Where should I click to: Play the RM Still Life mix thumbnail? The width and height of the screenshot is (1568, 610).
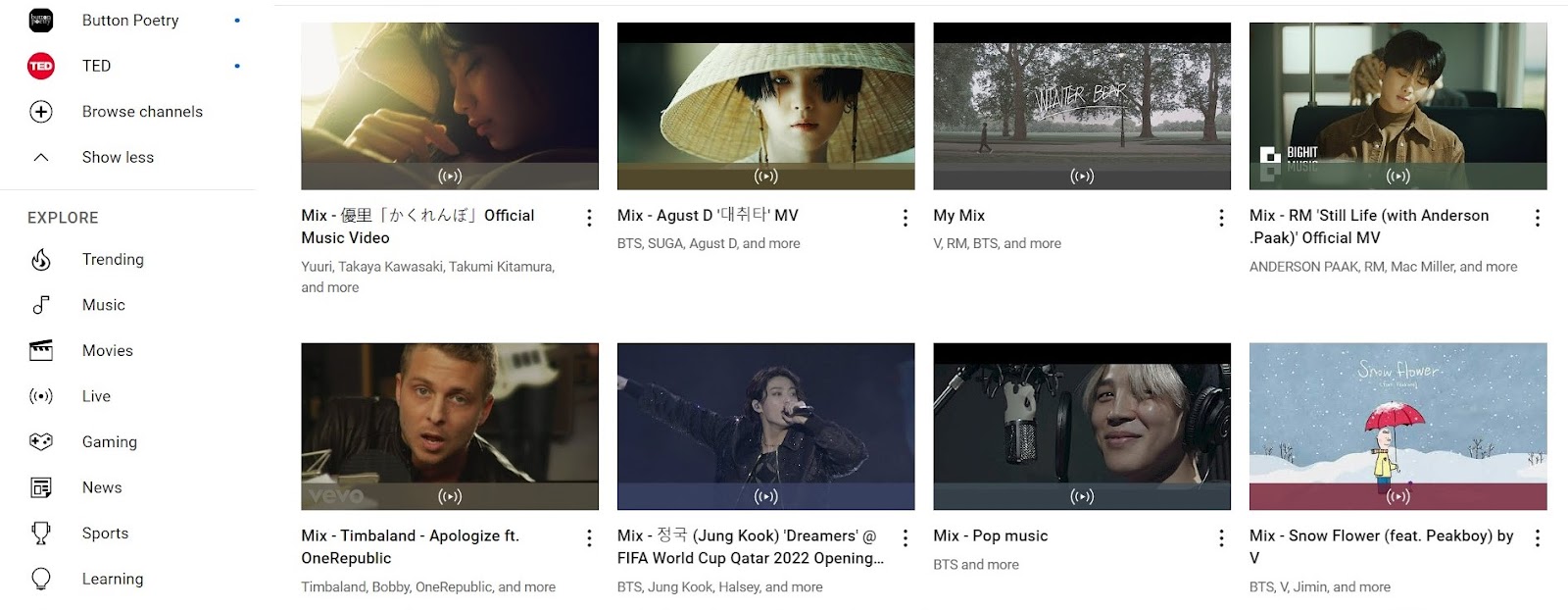tap(1398, 106)
